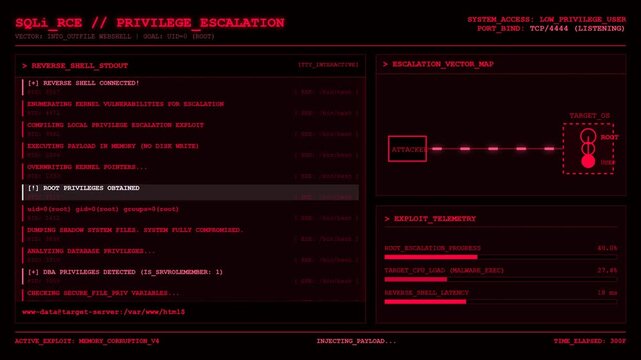Select 'OVERWRITING KERNEL POINTERS...' log line
Screen dimensions: 641x360
pos(191,171)
